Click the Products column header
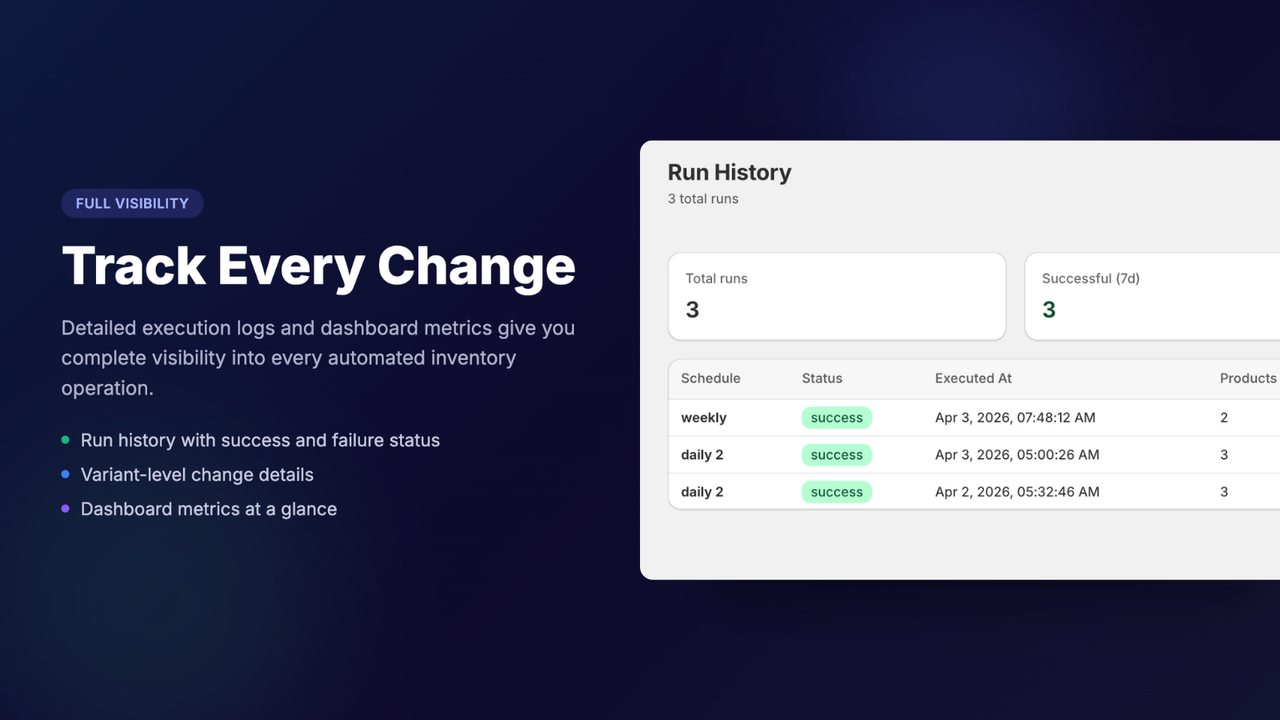Screen dimensions: 1280x720 [1248, 378]
